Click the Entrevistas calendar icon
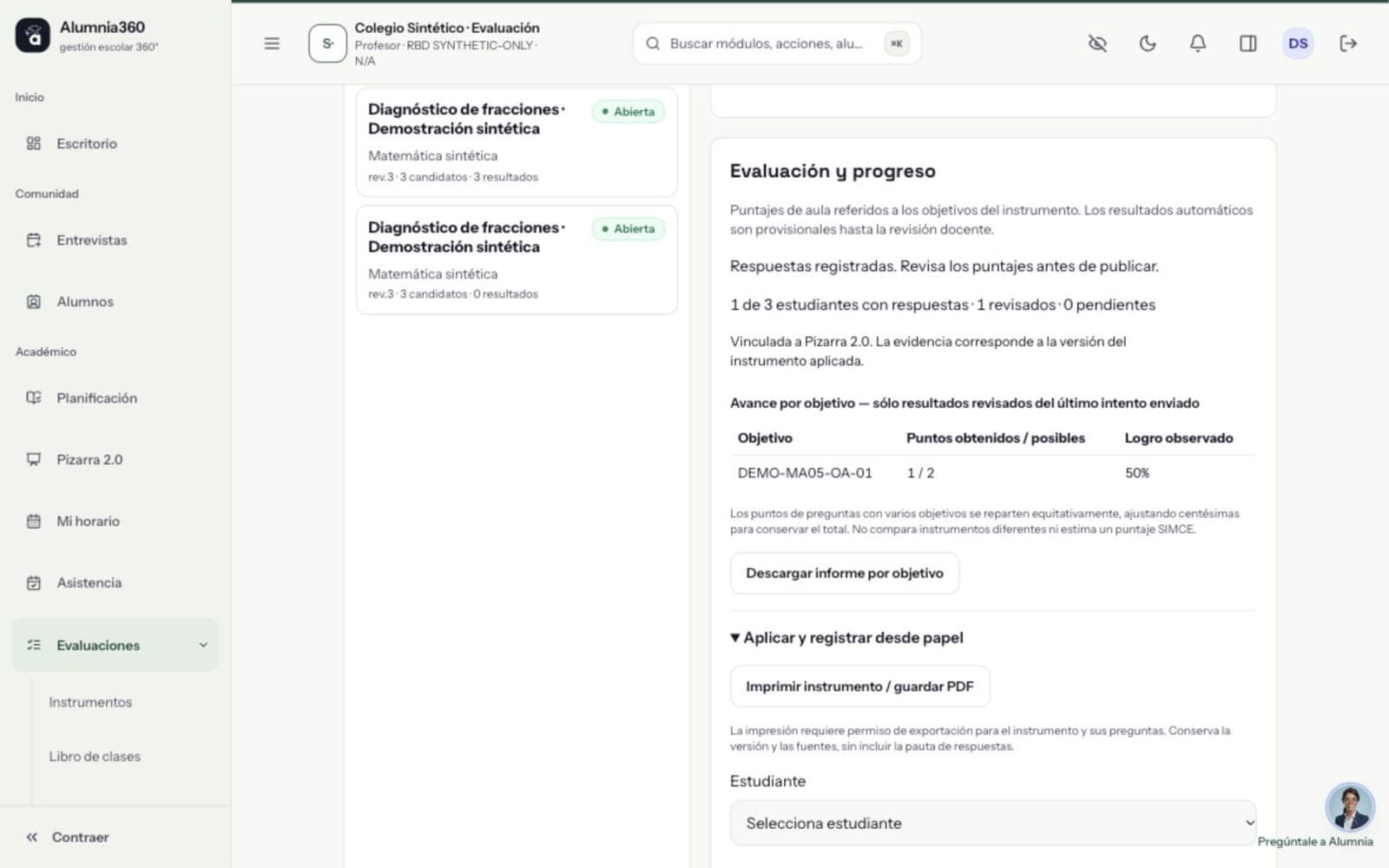1389x868 pixels. [34, 240]
